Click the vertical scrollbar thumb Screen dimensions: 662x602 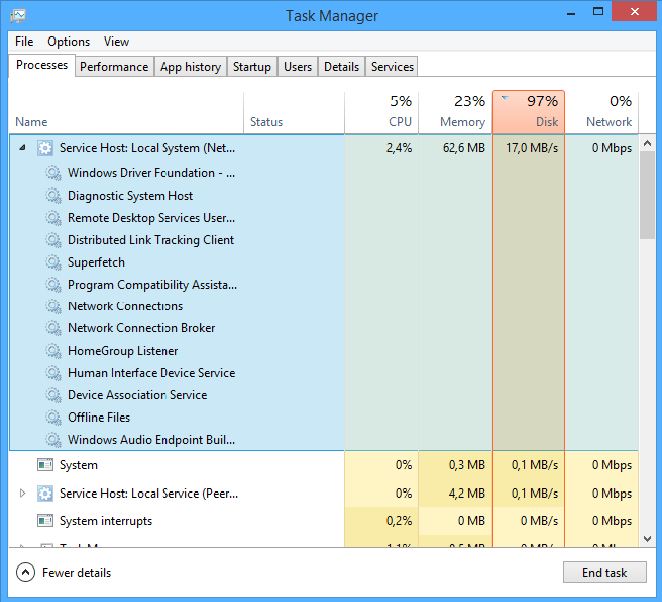647,195
